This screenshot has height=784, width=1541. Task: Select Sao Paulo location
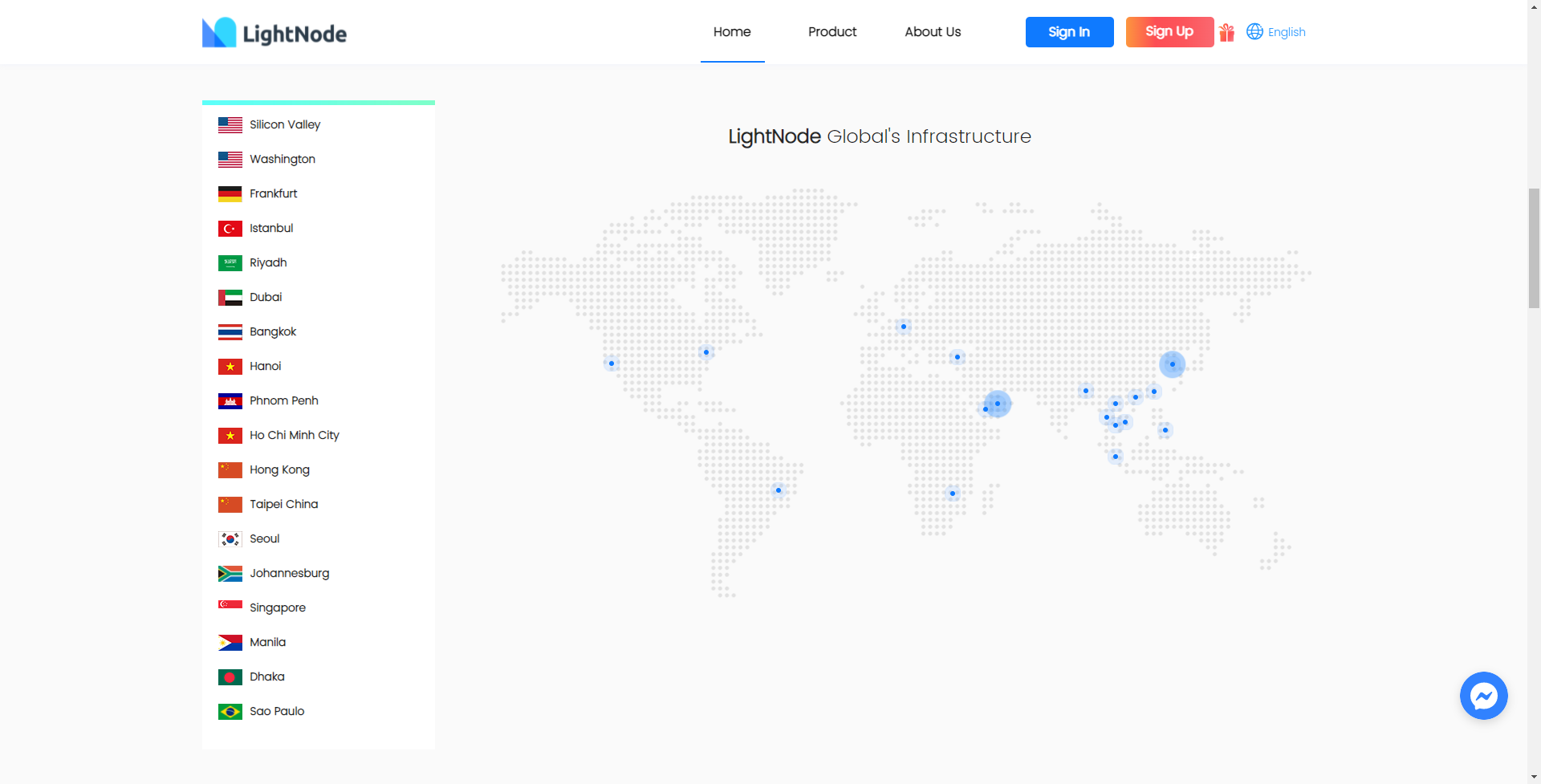(277, 711)
